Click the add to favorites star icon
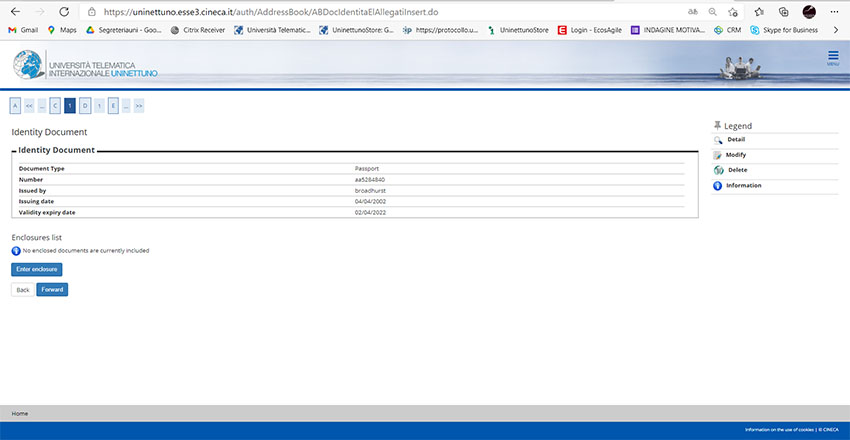850x440 pixels. pos(733,11)
